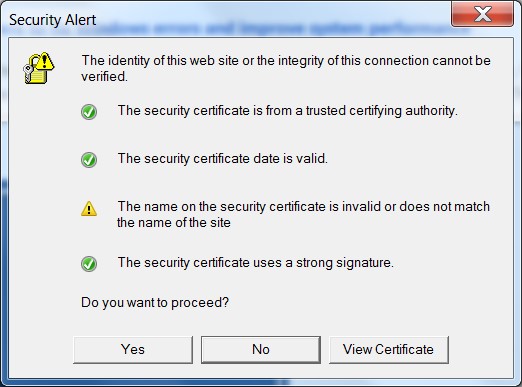
Task: Click the certificate date is valid text
Action: (x=223, y=159)
